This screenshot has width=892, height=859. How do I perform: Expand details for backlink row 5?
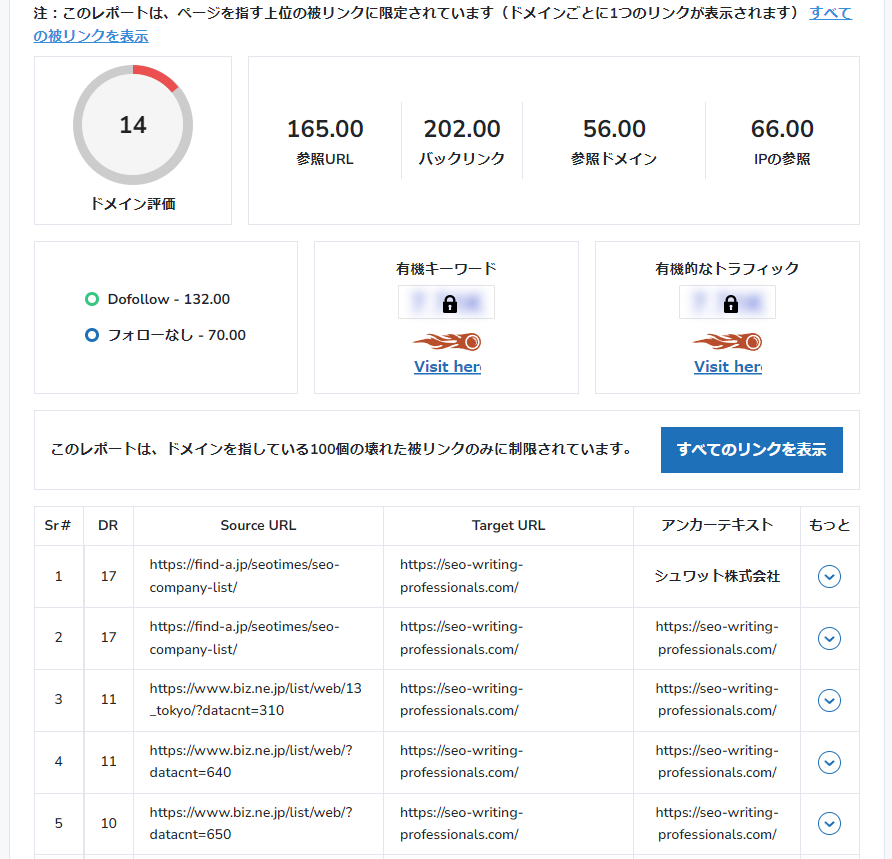pos(829,823)
